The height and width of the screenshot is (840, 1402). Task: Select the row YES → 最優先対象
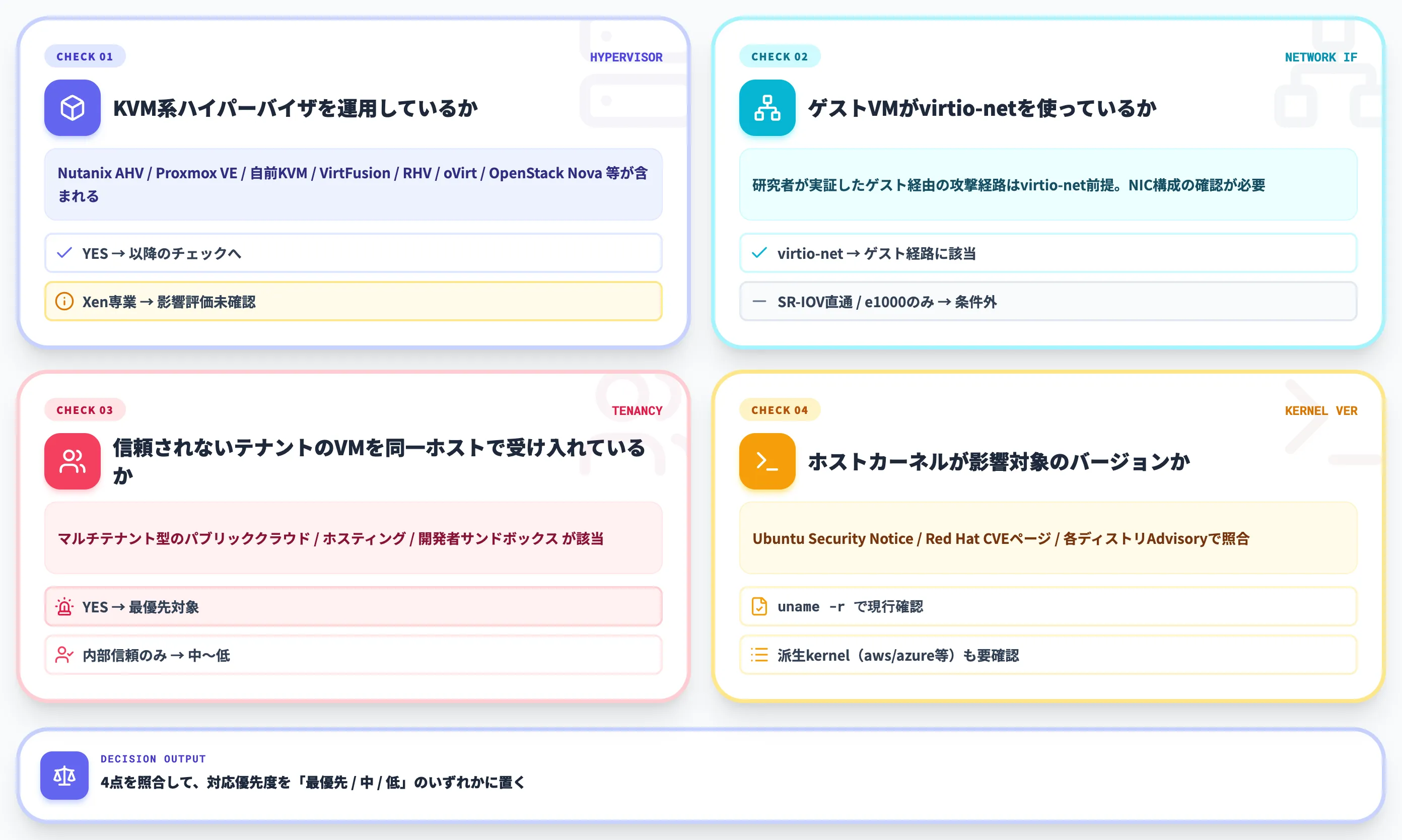point(353,607)
